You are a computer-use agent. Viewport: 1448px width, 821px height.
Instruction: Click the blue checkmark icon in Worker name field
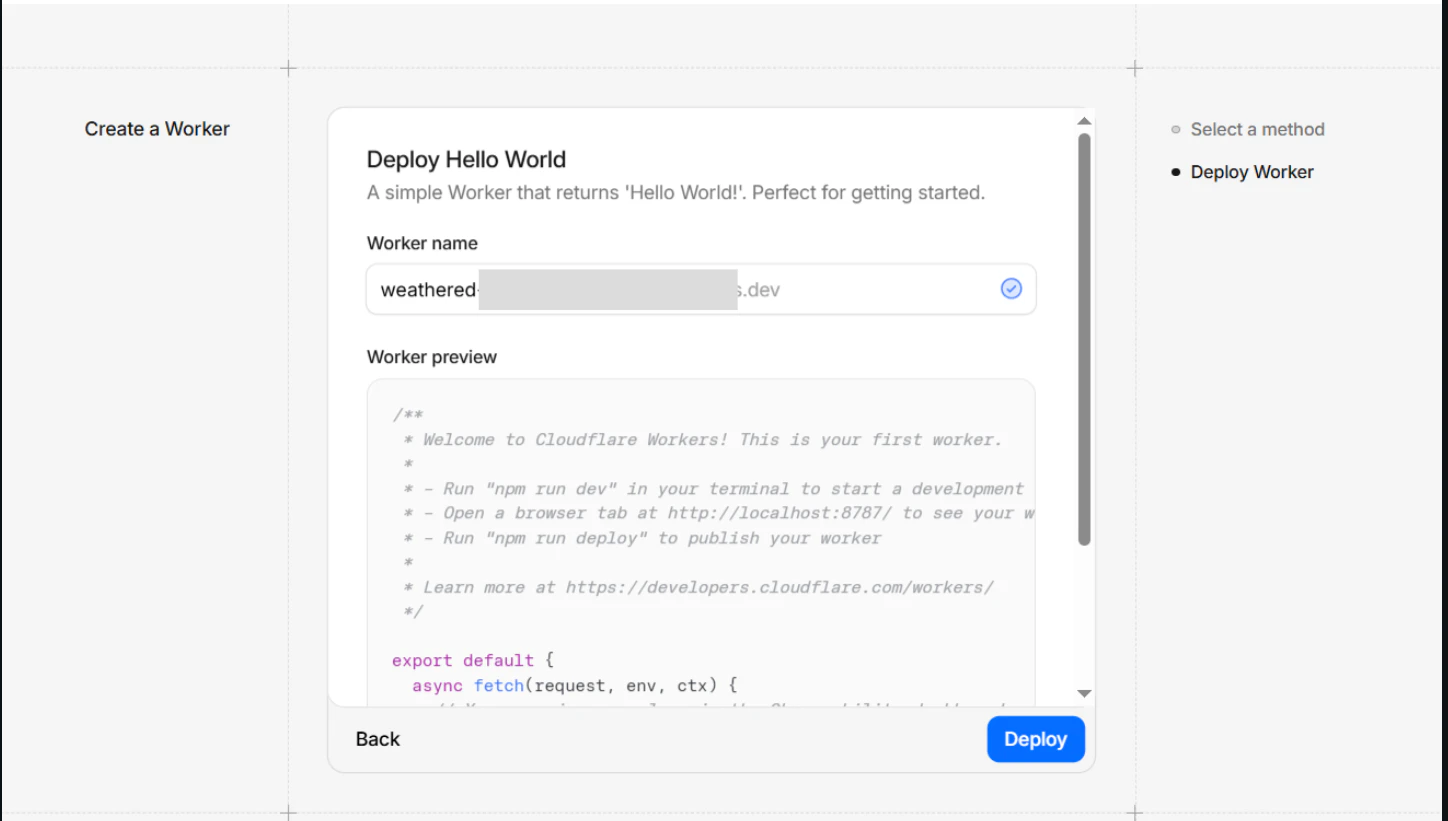point(1011,289)
